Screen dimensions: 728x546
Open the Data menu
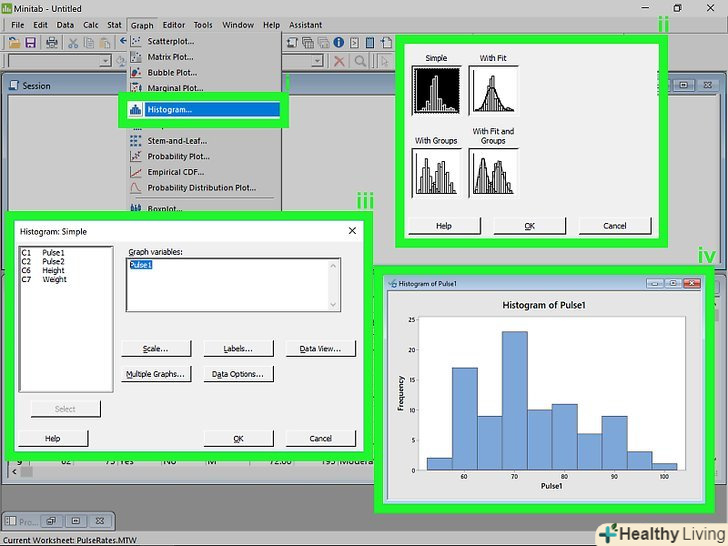[x=65, y=25]
